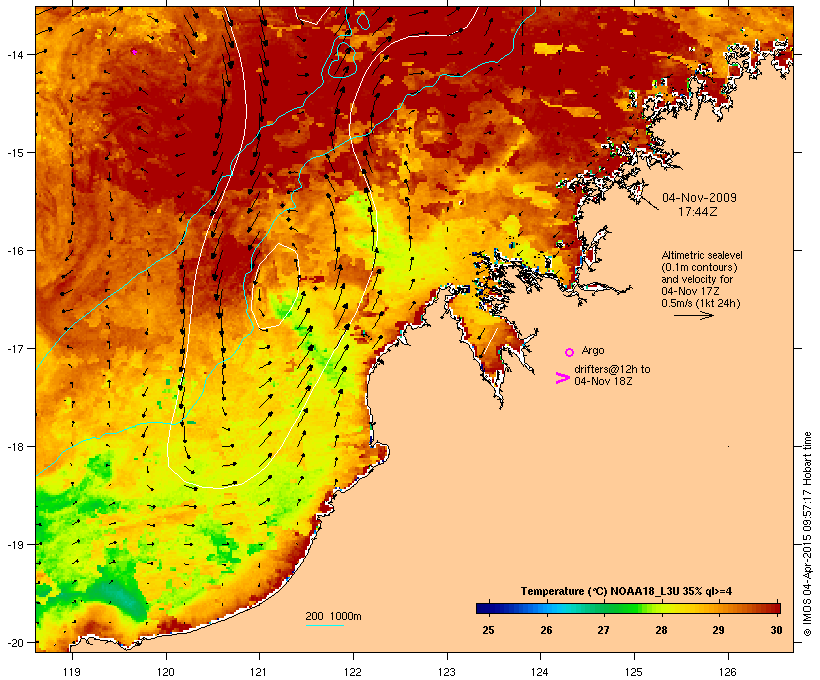Click the latitude axis label -20
Screen dimensions: 820x680
click(14, 642)
